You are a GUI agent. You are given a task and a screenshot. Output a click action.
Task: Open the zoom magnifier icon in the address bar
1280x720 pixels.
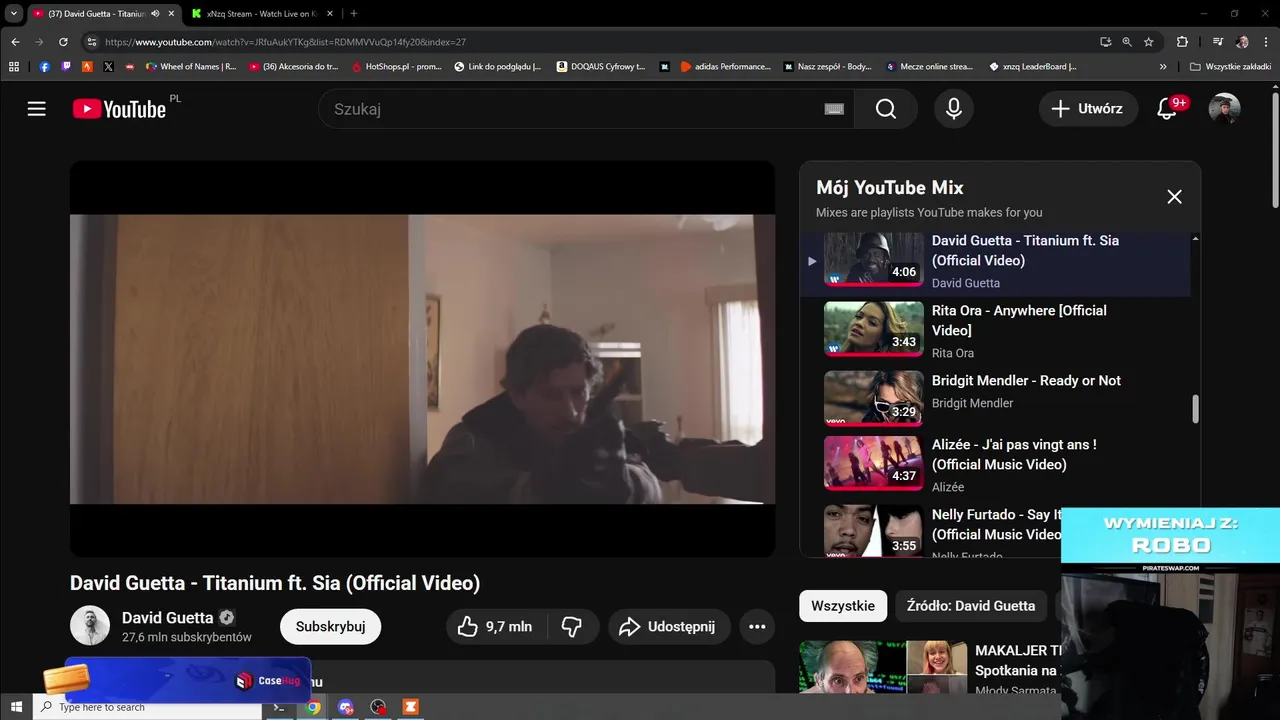tap(1127, 42)
